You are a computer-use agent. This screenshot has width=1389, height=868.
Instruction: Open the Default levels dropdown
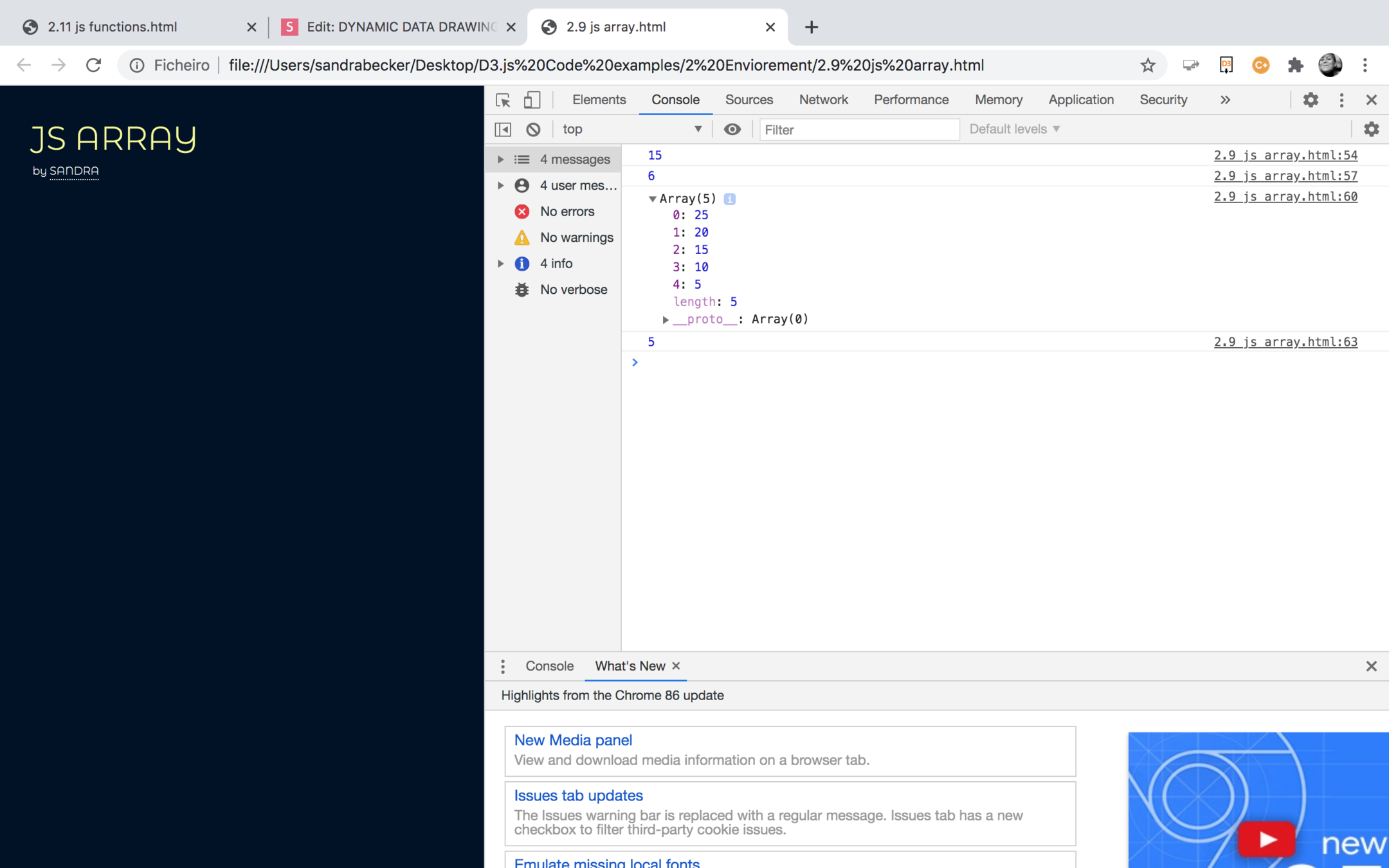(1014, 129)
